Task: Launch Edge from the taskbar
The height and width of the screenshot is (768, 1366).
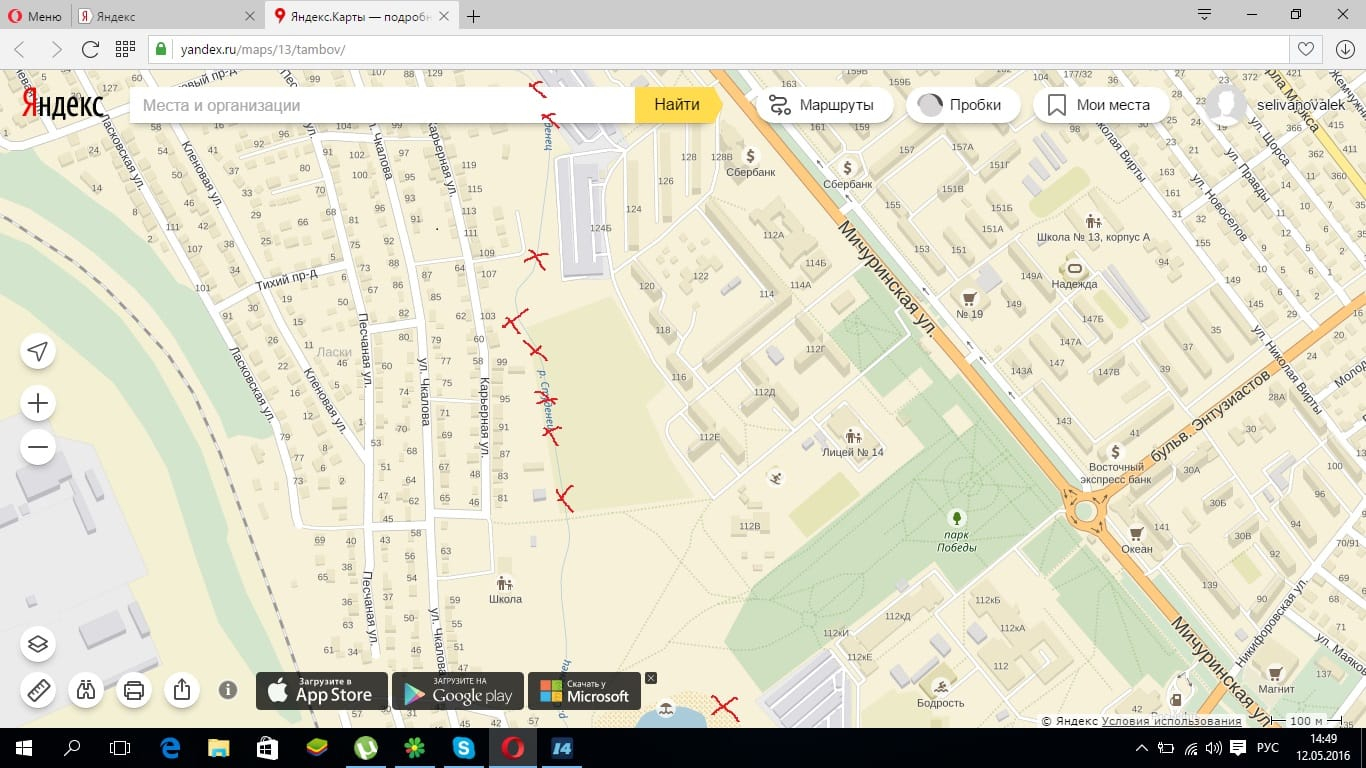Action: tap(170, 747)
